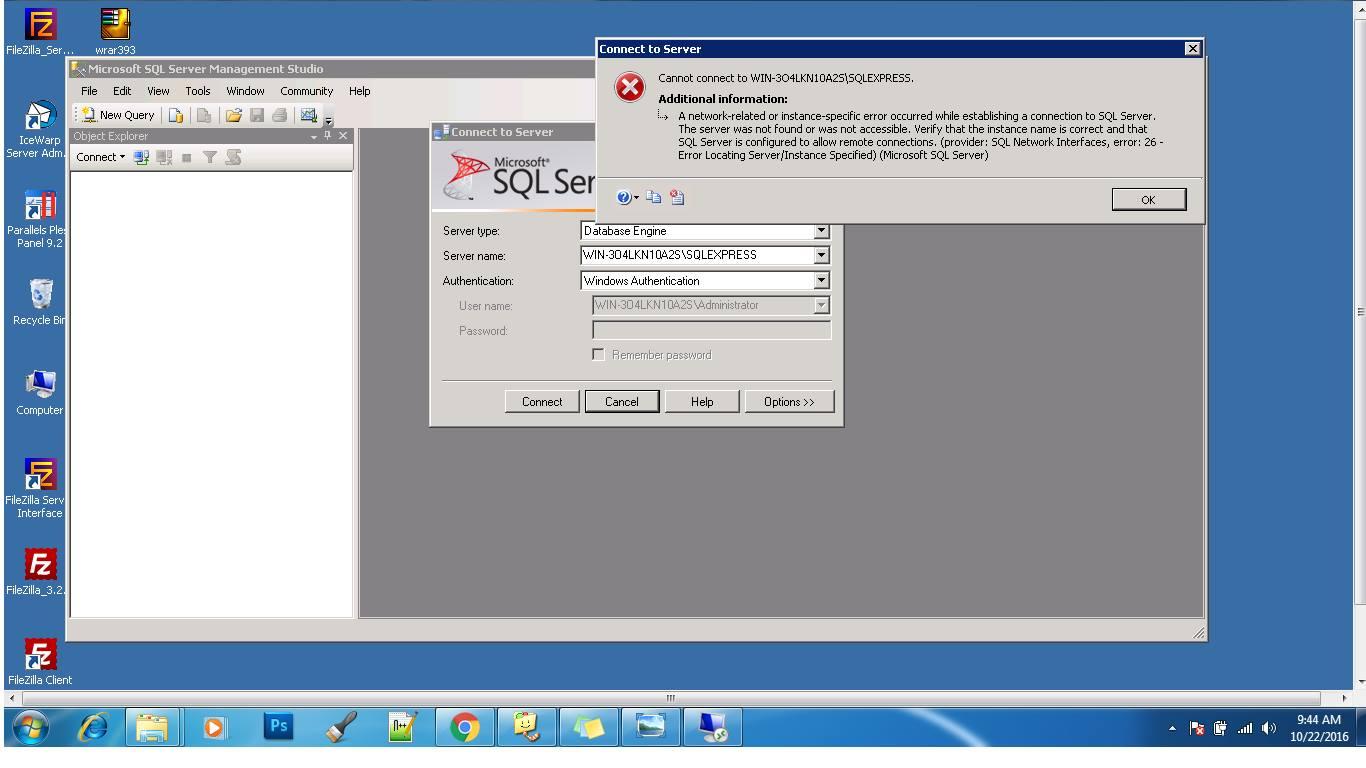Open the FileZilla_Server desktop icon
The width and height of the screenshot is (1366, 768).
(x=40, y=32)
